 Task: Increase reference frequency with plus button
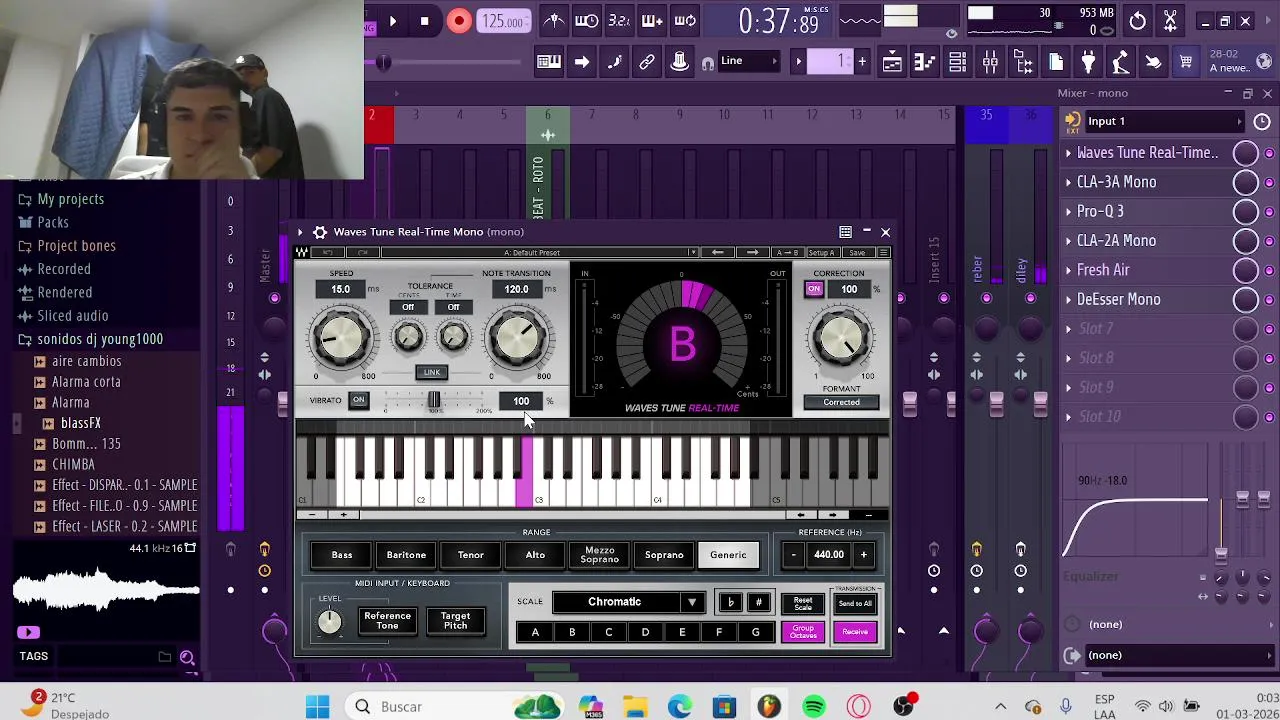click(864, 555)
